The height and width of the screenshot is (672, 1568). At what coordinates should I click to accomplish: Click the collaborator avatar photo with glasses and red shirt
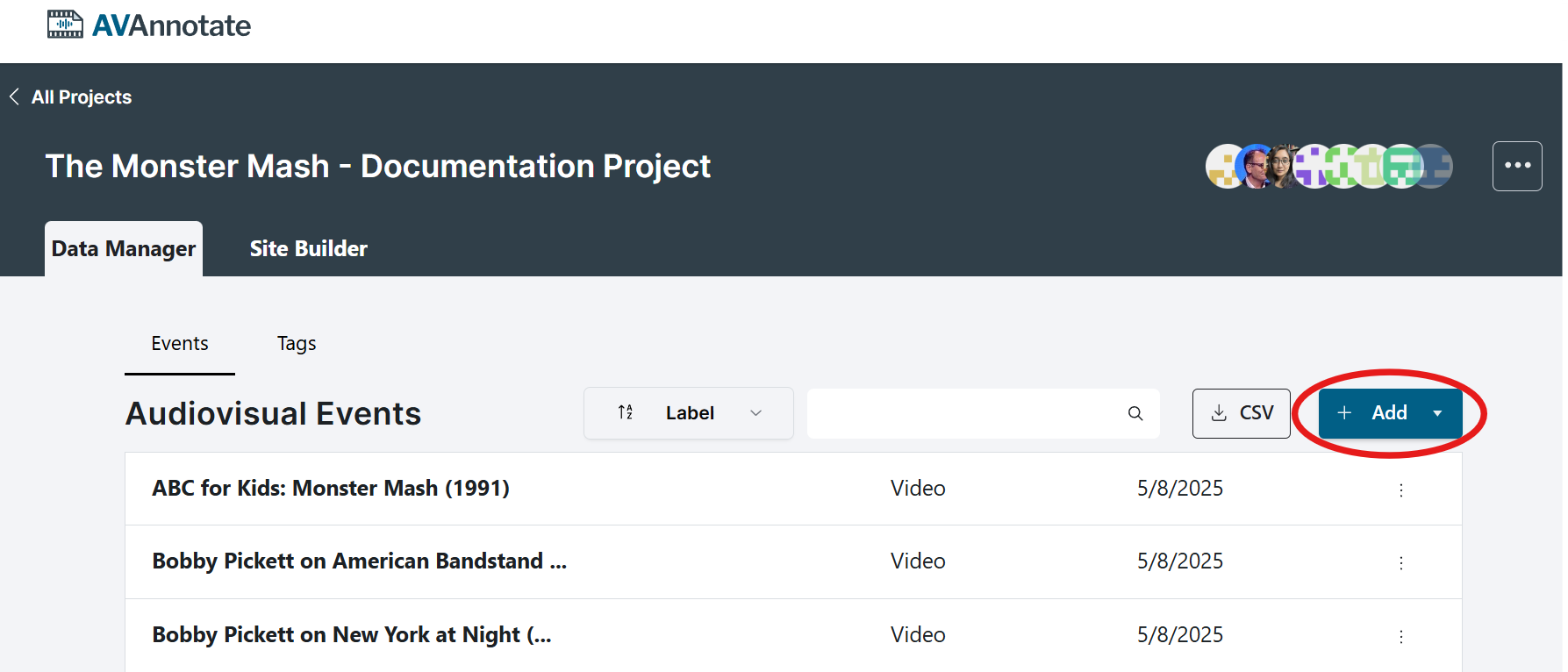click(1256, 166)
